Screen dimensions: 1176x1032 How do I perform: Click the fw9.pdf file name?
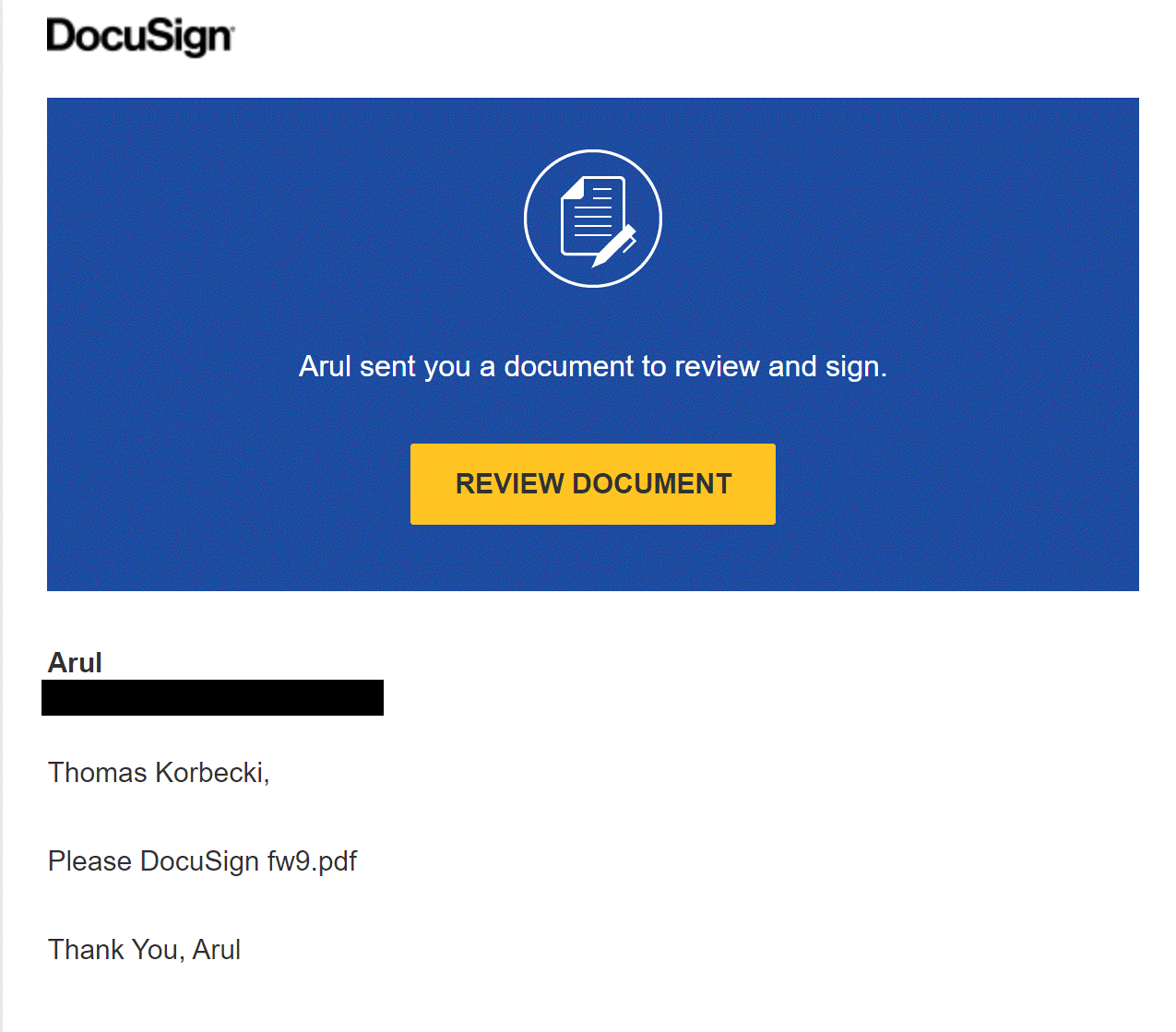click(x=312, y=861)
